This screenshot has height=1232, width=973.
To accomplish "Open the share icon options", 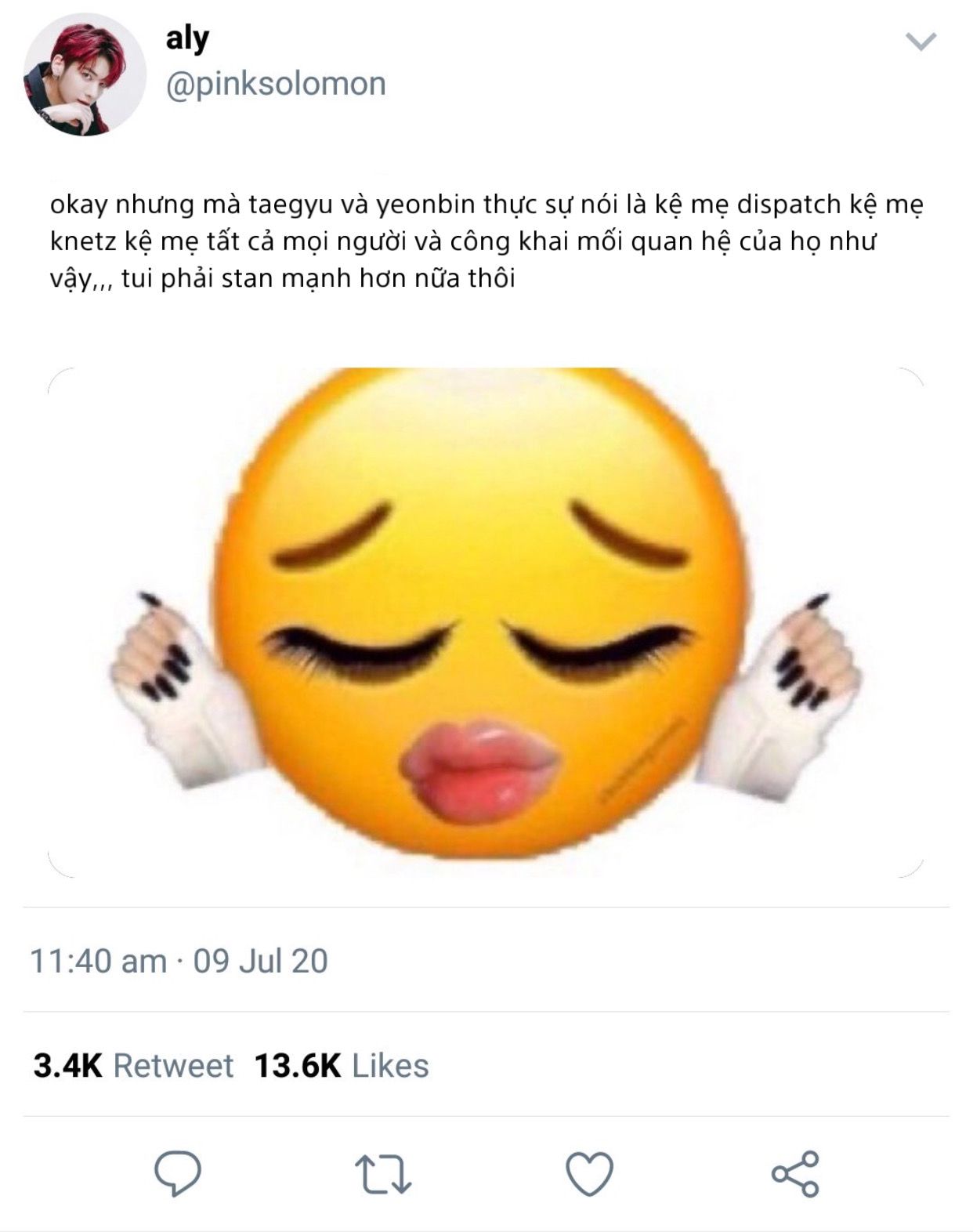I will [795, 1173].
